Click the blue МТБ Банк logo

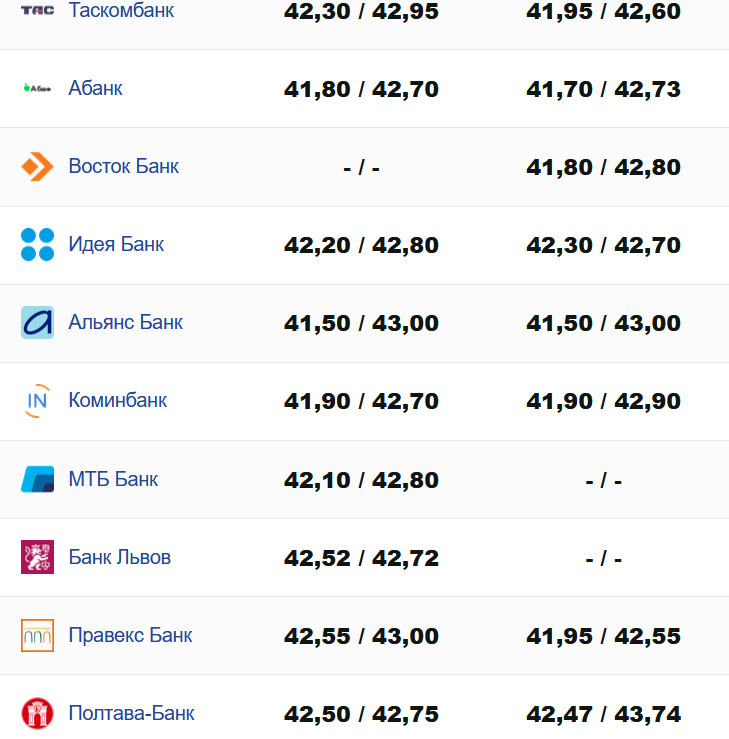coord(37,479)
